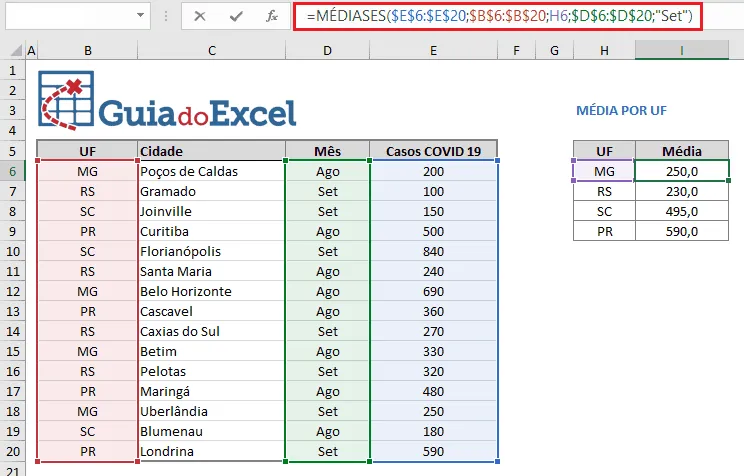The height and width of the screenshot is (476, 744).
Task: Select column E header
Action: pyautogui.click(x=433, y=50)
